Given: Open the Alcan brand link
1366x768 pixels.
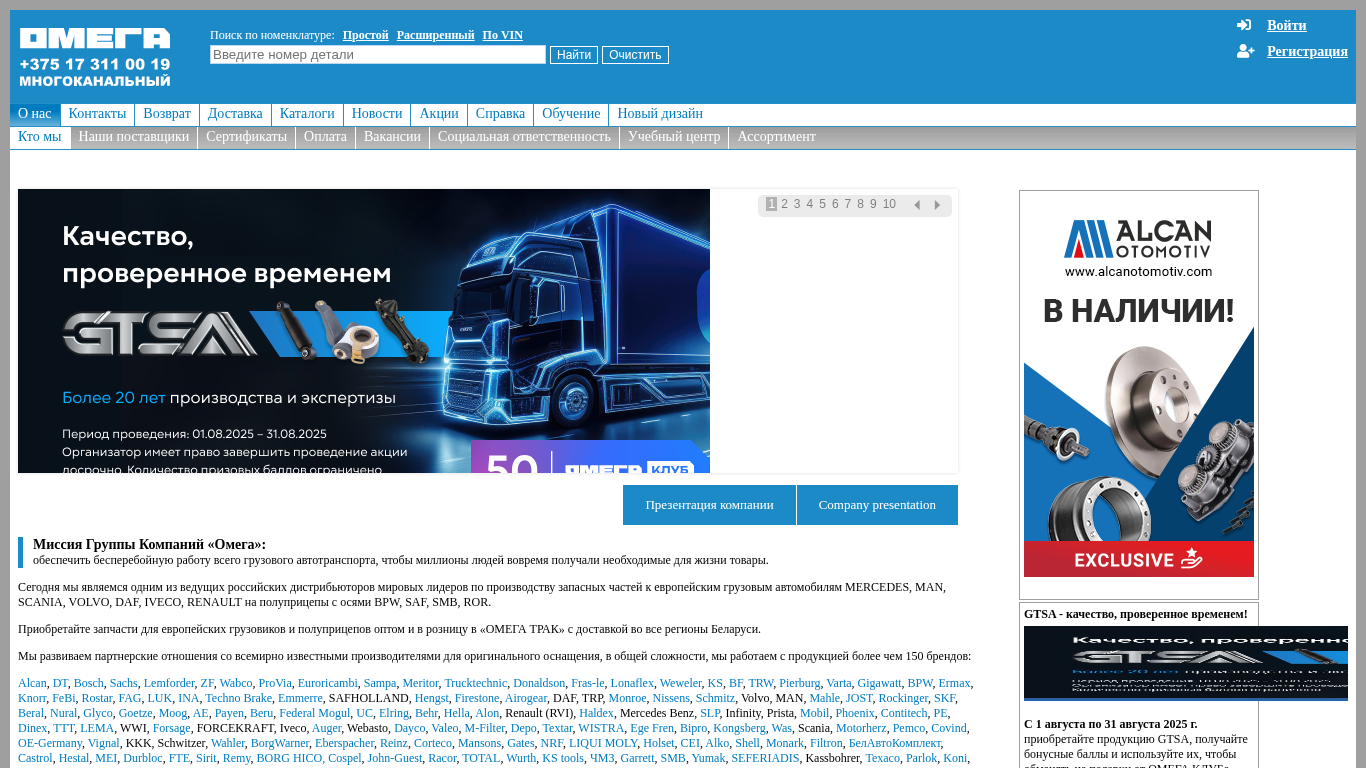Looking at the screenshot, I should point(32,683).
